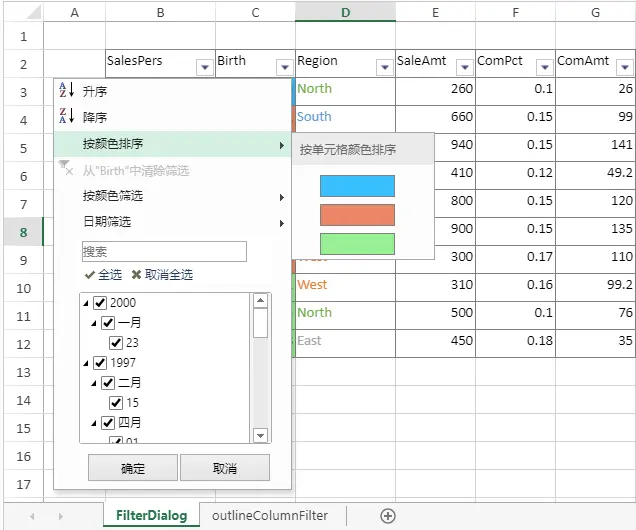Select column E header
Viewport: 636px width, 530px height.
pos(435,12)
